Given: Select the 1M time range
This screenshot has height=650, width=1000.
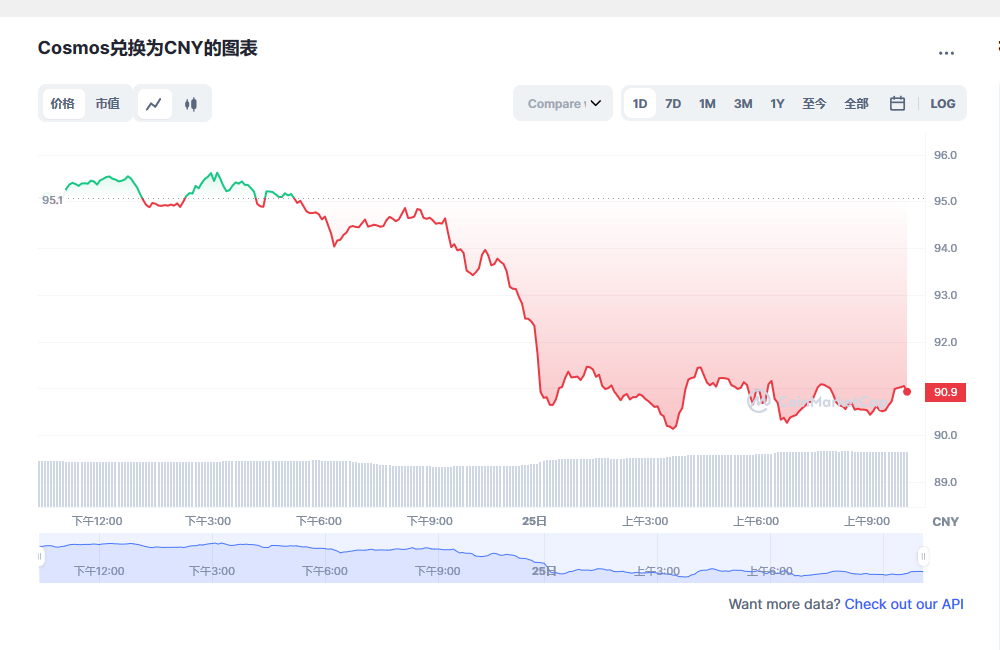Looking at the screenshot, I should (x=707, y=103).
